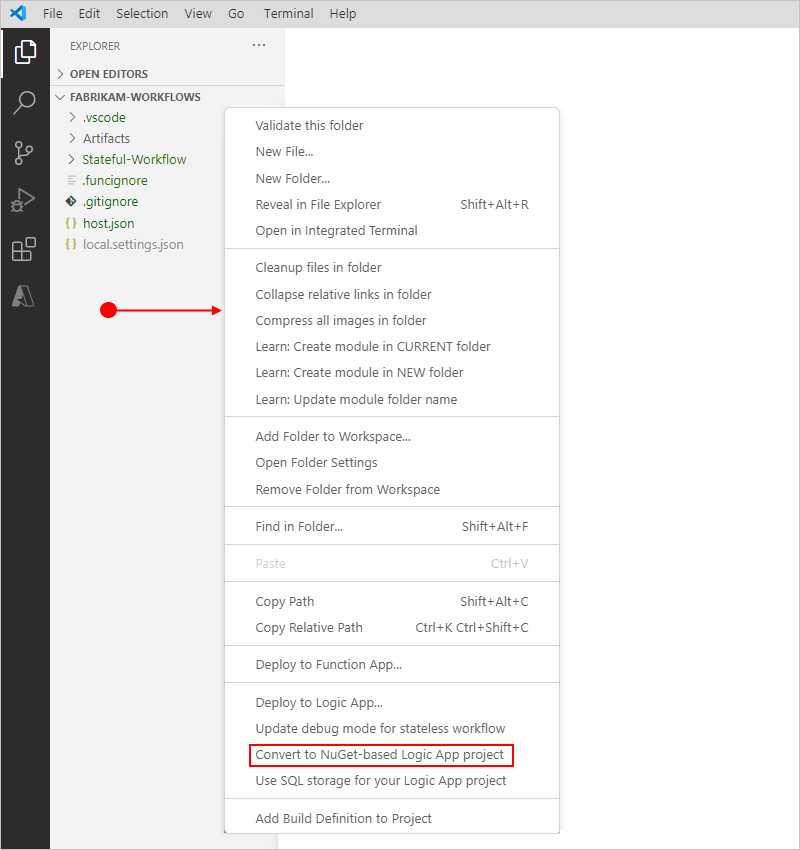Select Collapse relative links in folder

(392, 294)
